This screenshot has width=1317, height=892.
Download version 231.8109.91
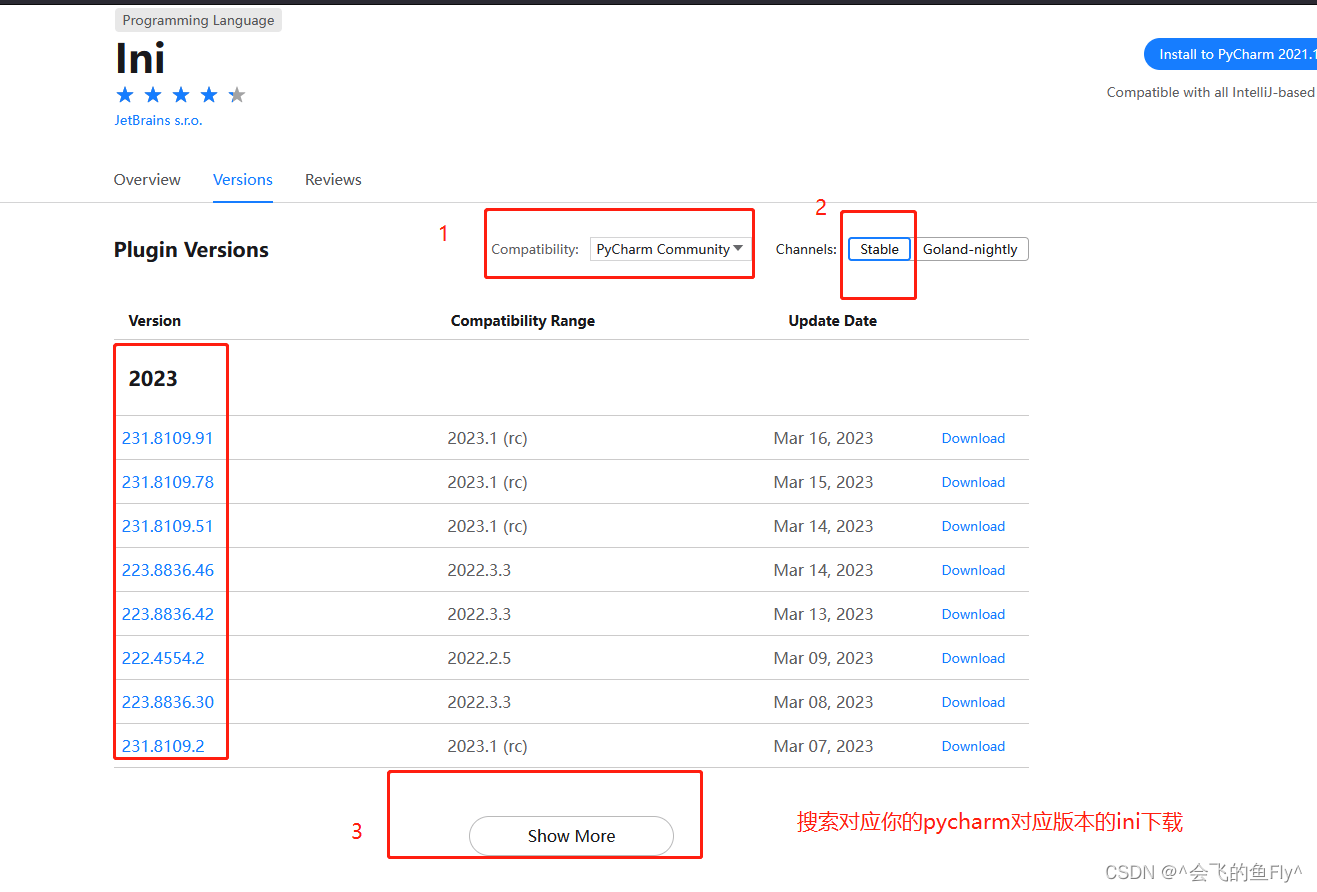tap(973, 438)
